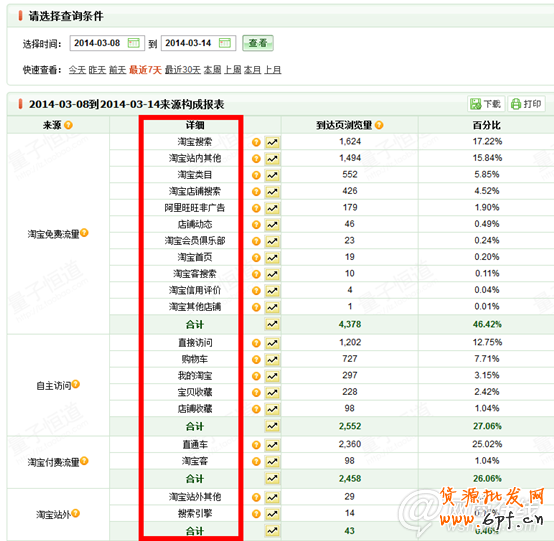Select quick view 最近30天

pos(183,70)
